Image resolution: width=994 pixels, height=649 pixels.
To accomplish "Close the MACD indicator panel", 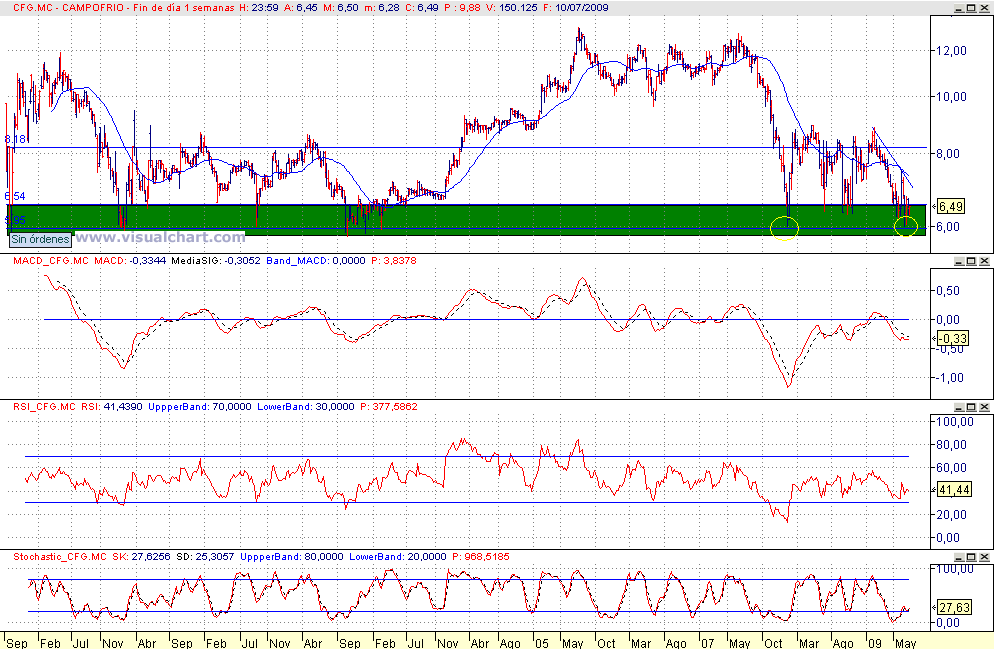I will pos(984,261).
